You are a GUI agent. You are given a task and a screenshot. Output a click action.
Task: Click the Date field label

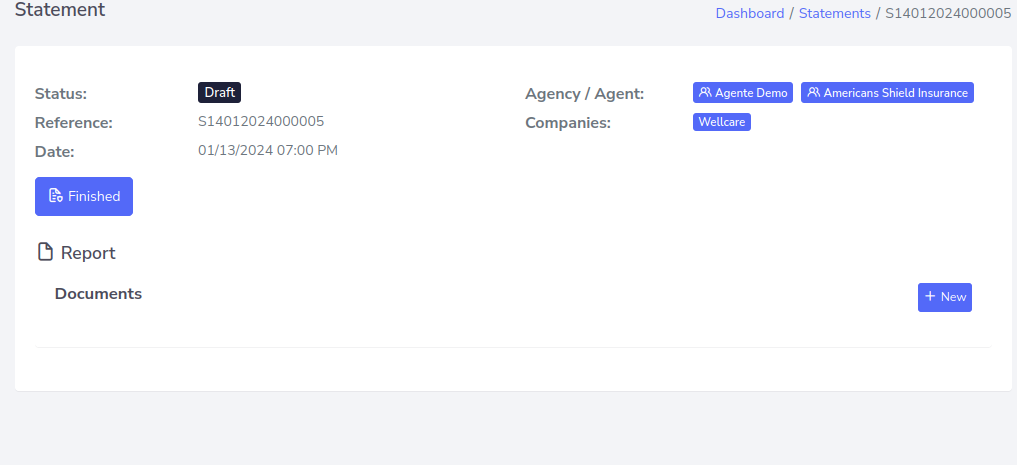[55, 152]
